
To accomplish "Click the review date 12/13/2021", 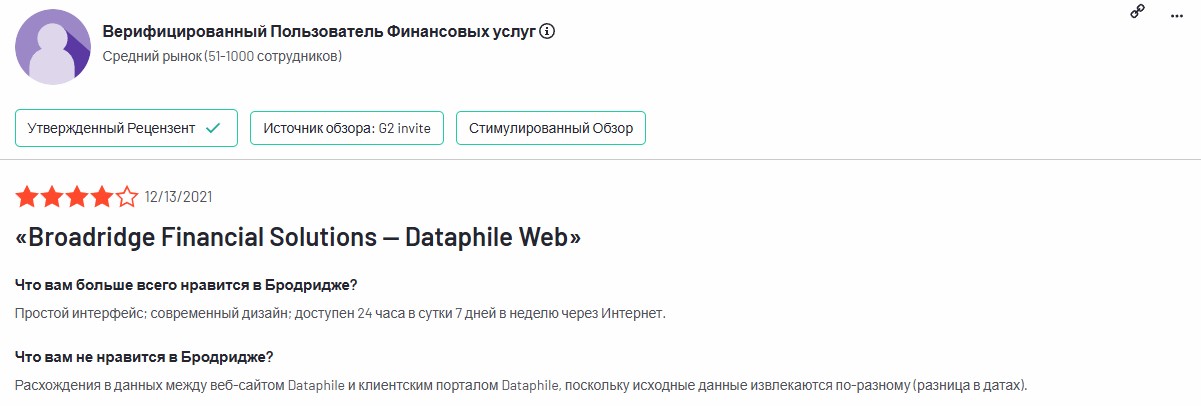I will coord(178,197).
